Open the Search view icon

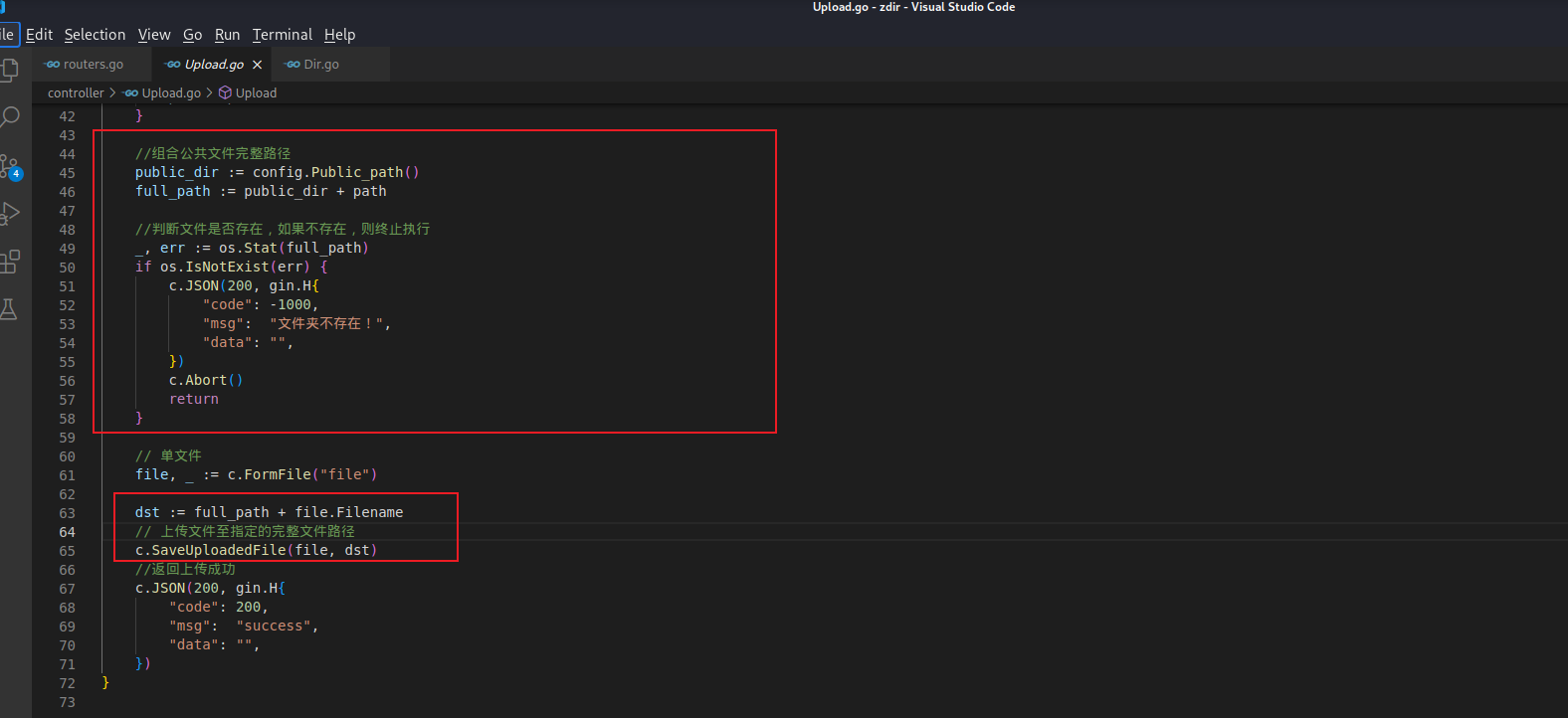coord(11,117)
